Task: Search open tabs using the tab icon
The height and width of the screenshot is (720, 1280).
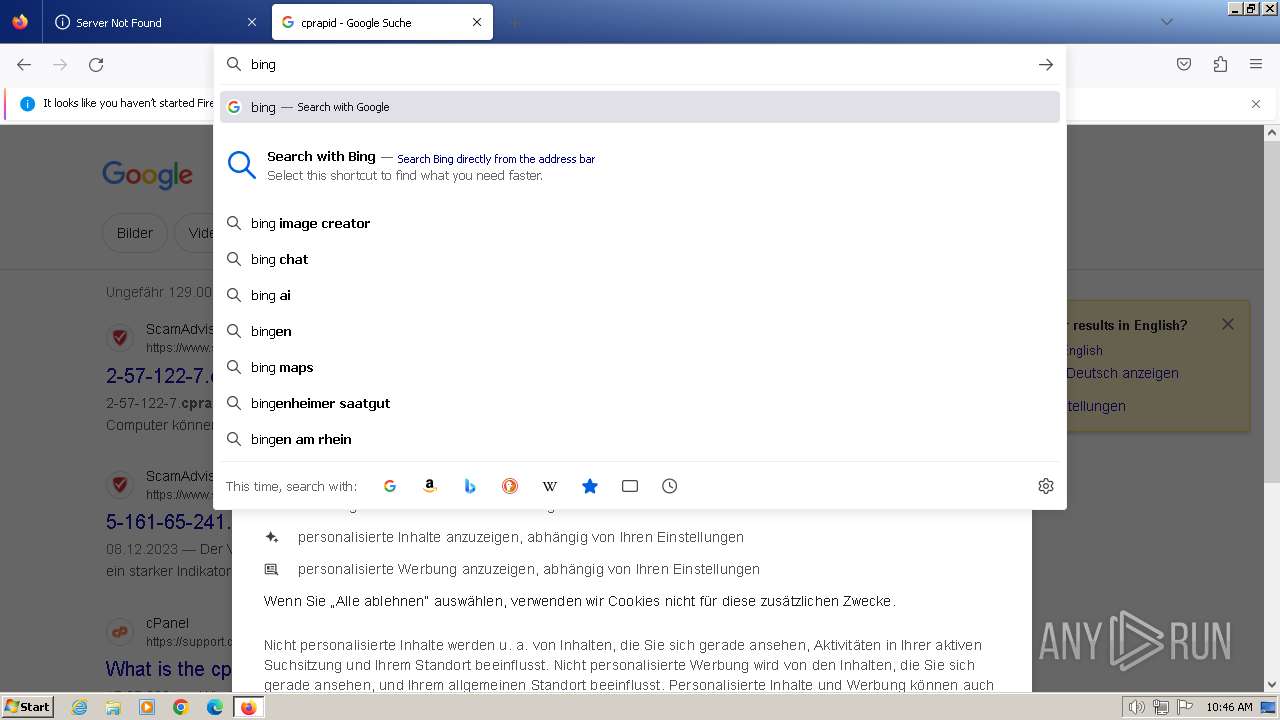Action: pos(630,486)
